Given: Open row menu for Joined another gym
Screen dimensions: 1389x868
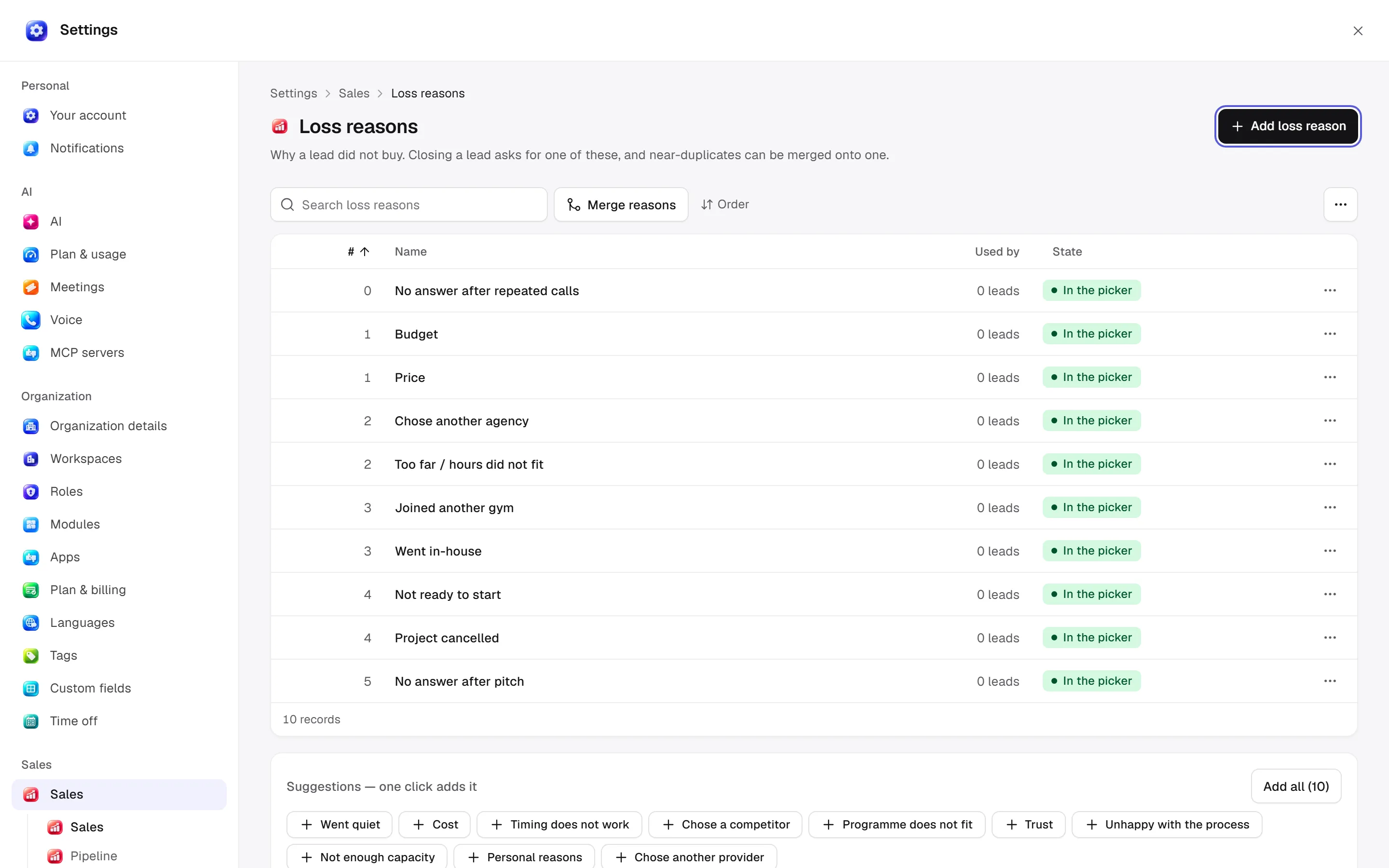Looking at the screenshot, I should (1330, 507).
